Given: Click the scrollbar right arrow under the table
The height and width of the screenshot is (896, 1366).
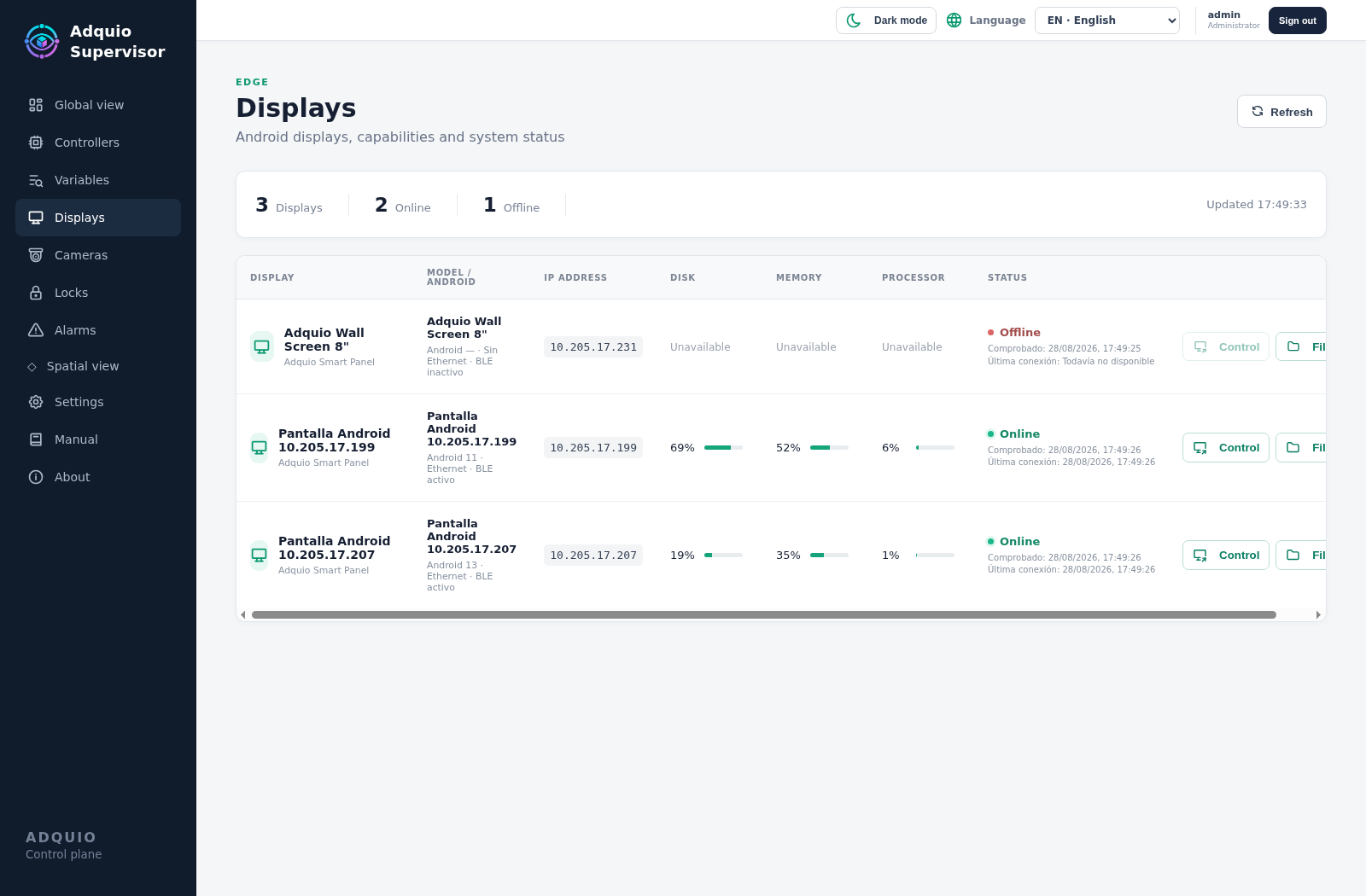Looking at the screenshot, I should coord(1318,614).
